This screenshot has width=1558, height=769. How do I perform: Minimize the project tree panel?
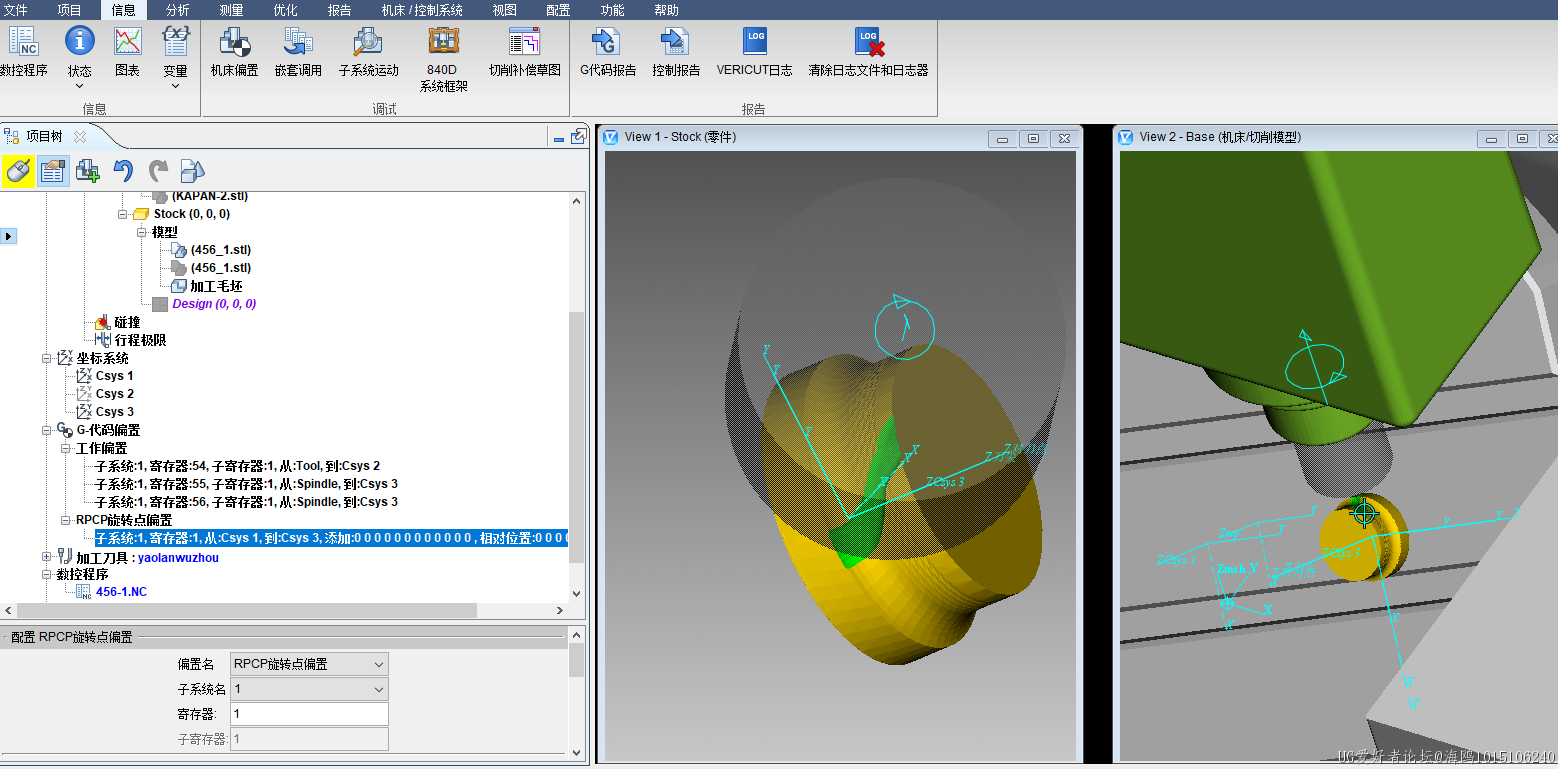pyautogui.click(x=558, y=139)
